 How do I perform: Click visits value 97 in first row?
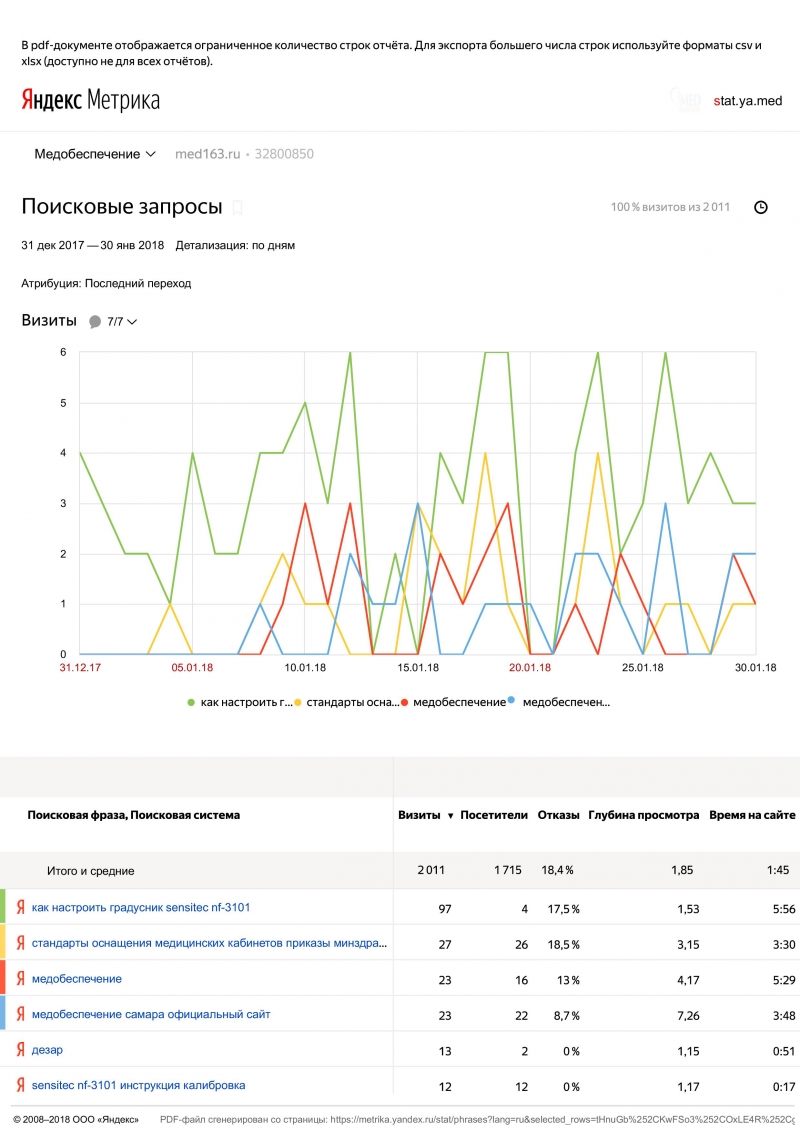(x=445, y=909)
